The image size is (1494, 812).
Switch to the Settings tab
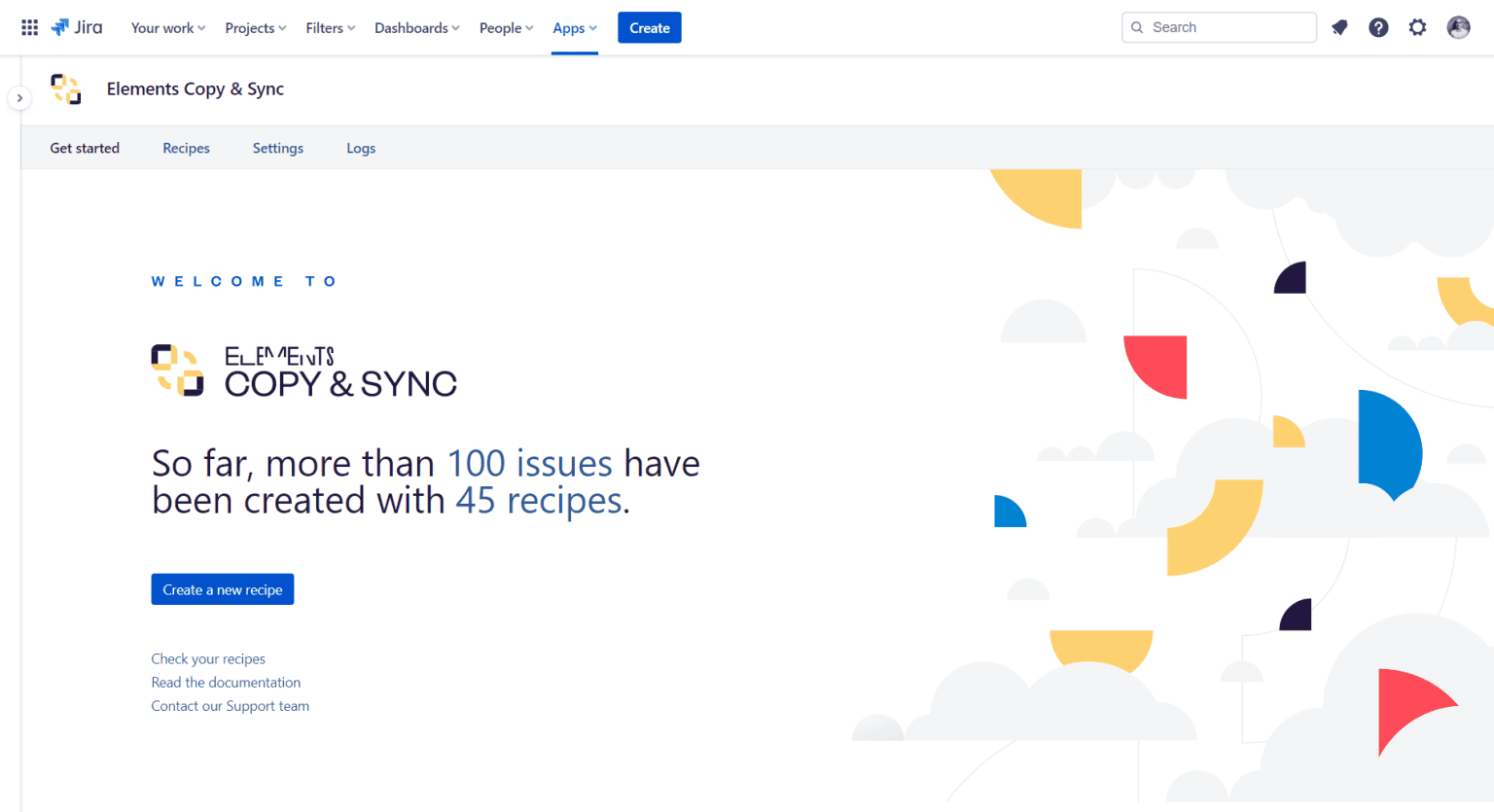click(277, 148)
